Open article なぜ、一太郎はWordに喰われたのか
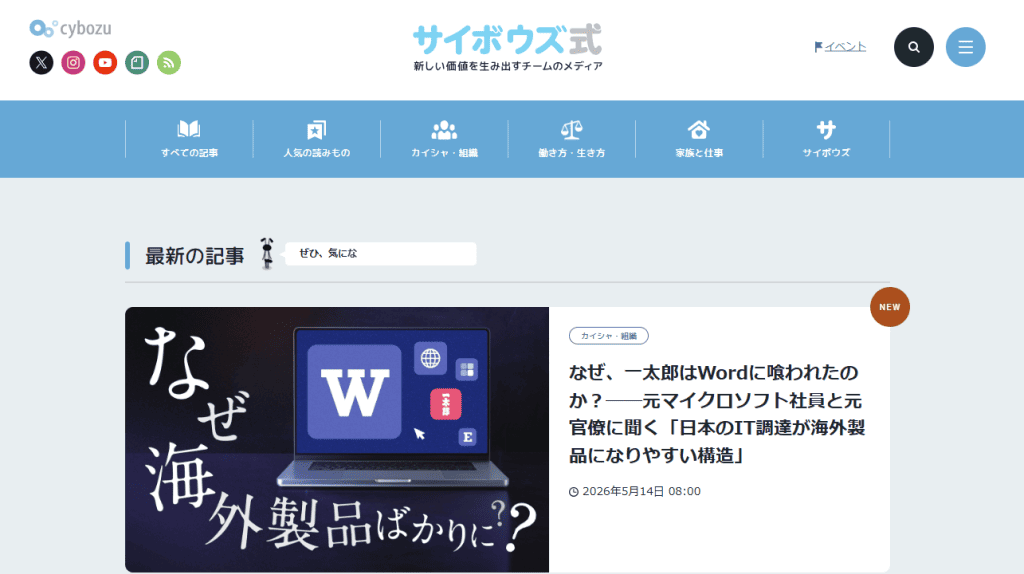The width and height of the screenshot is (1024, 574). [x=716, y=414]
